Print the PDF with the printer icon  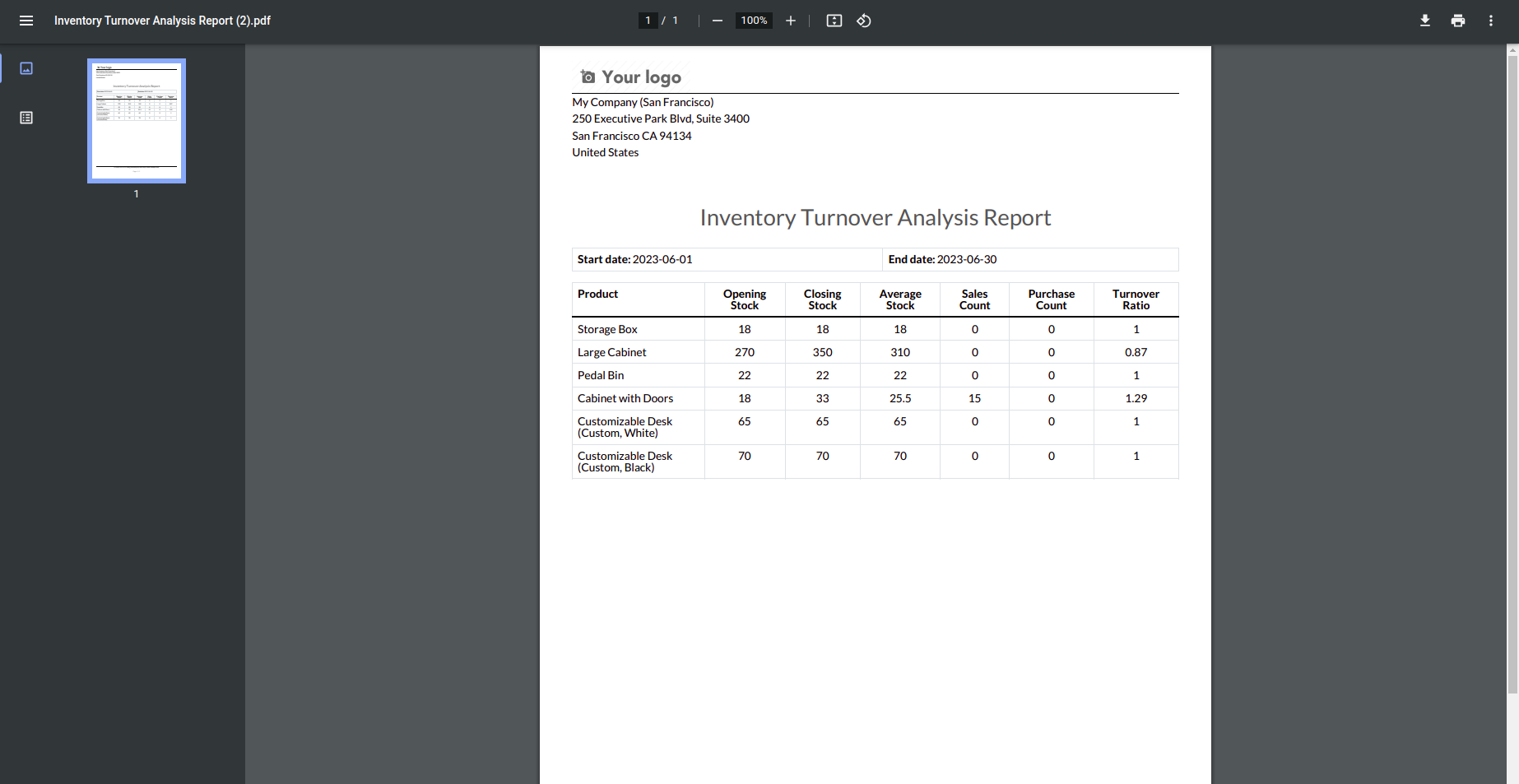[x=1457, y=21]
